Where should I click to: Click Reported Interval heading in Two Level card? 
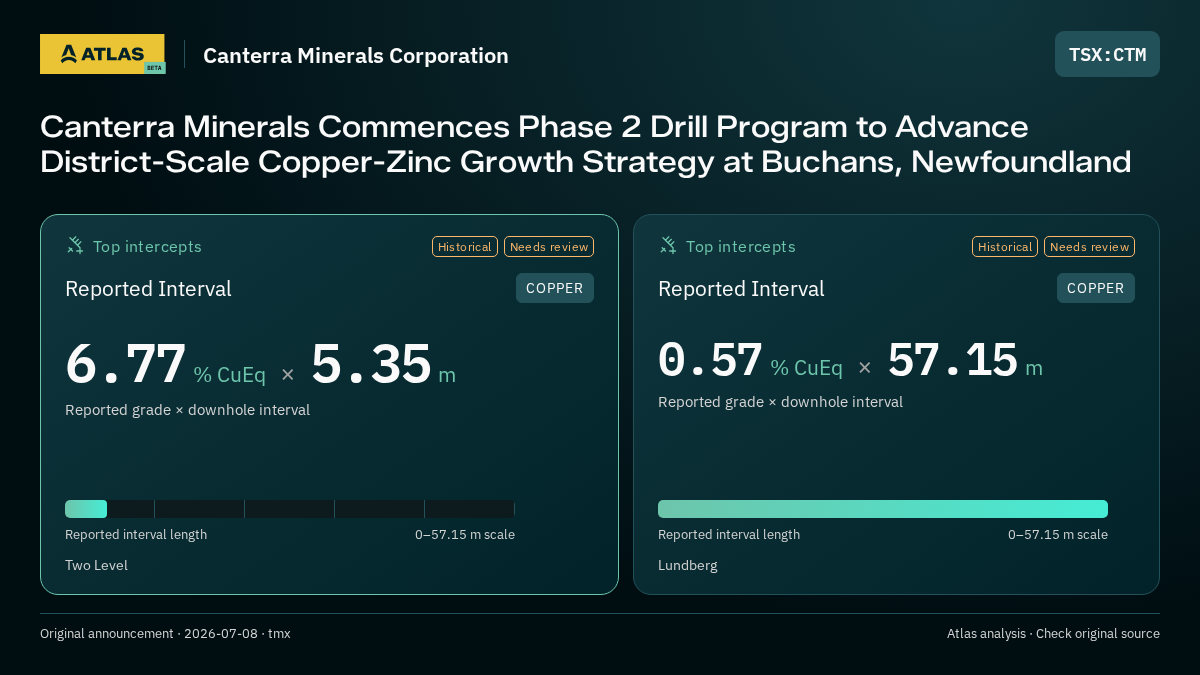pyautogui.click(x=148, y=289)
